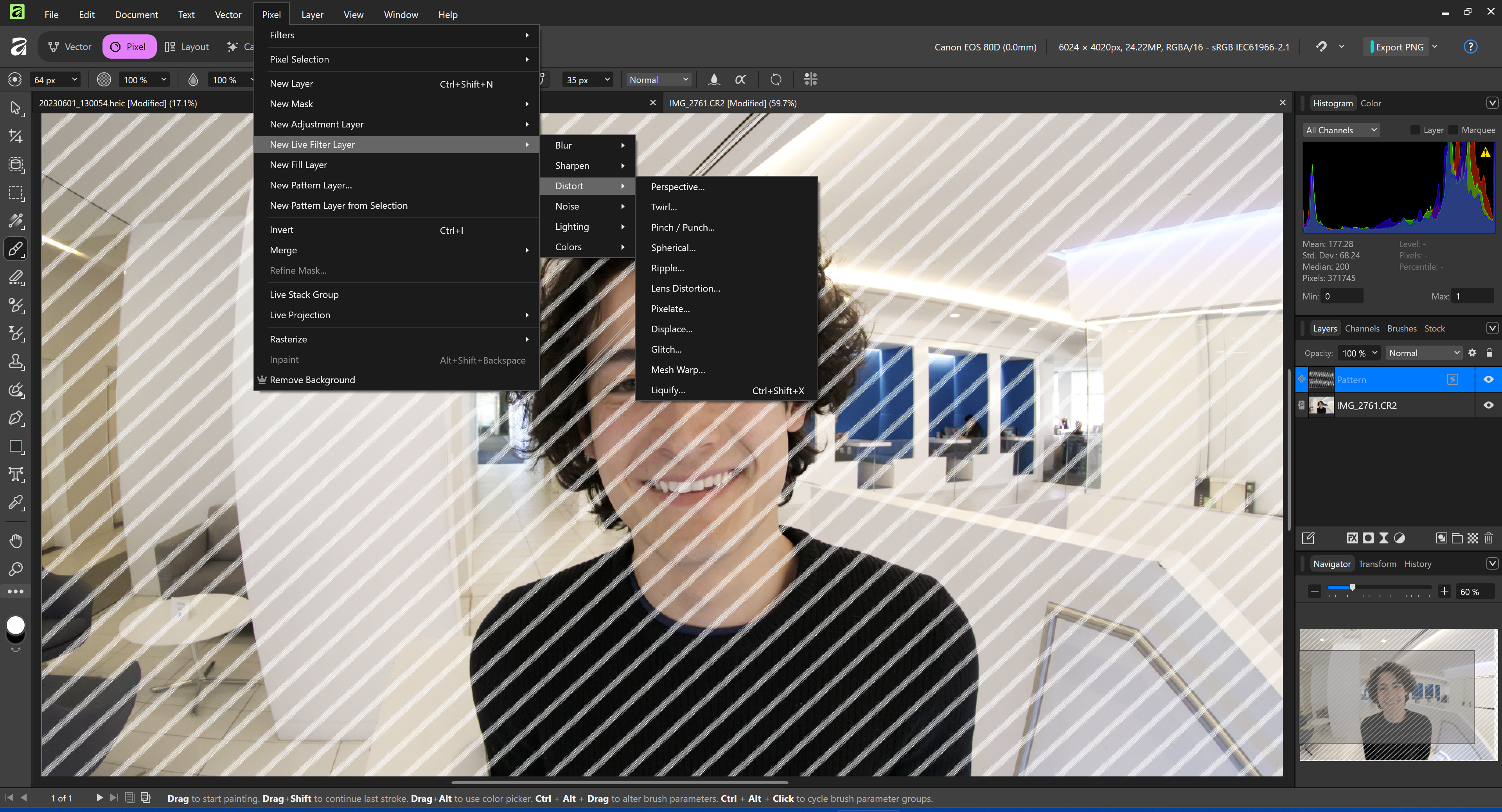Click the Live Filters hourglass icon
Viewport: 1502px width, 812px height.
tap(1383, 538)
